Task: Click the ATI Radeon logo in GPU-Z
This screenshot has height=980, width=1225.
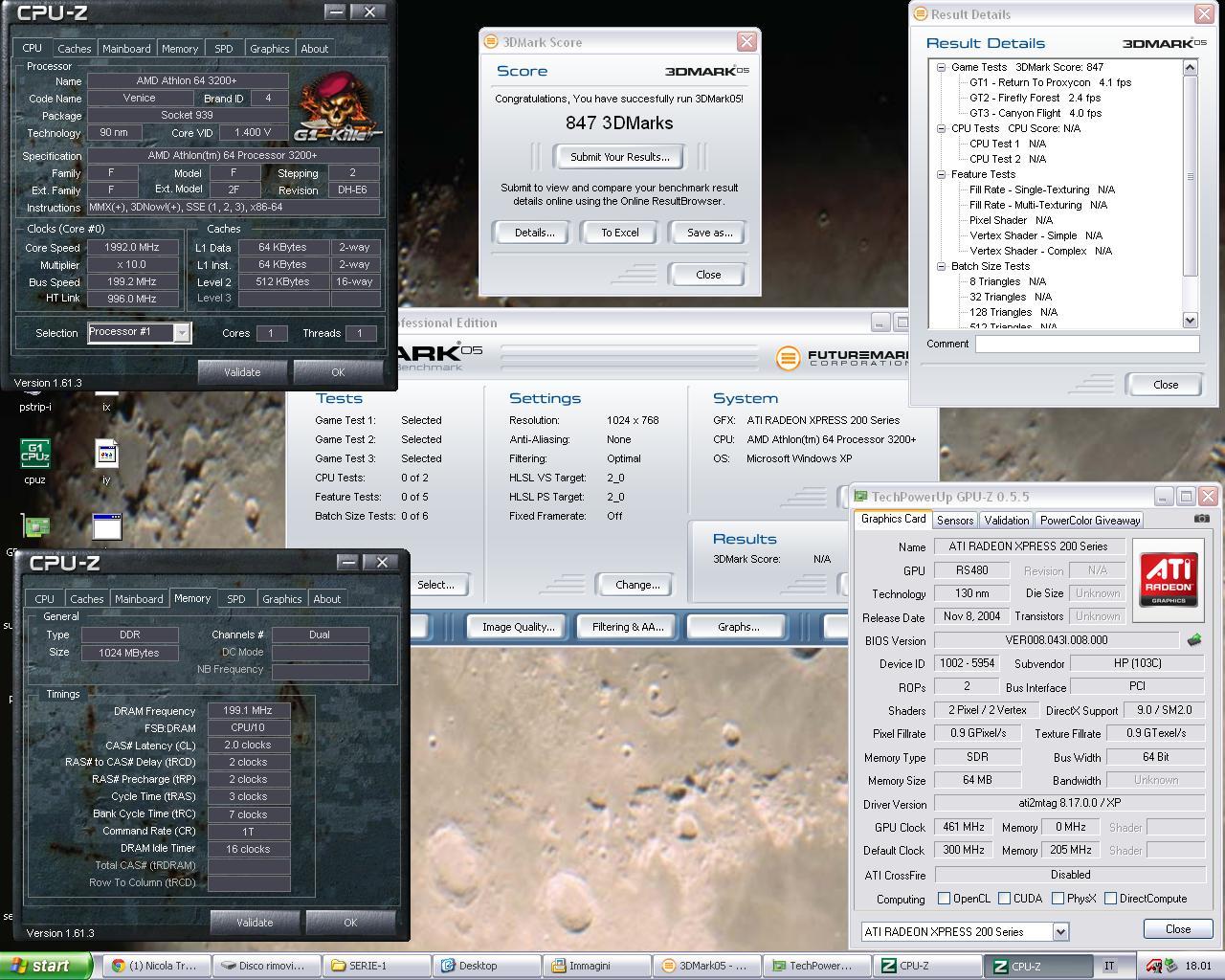Action: pos(1169,579)
